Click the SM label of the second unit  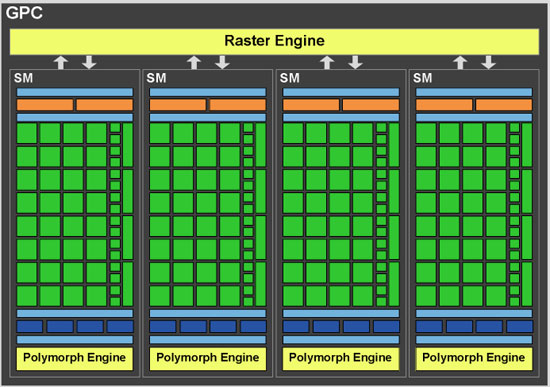156,78
